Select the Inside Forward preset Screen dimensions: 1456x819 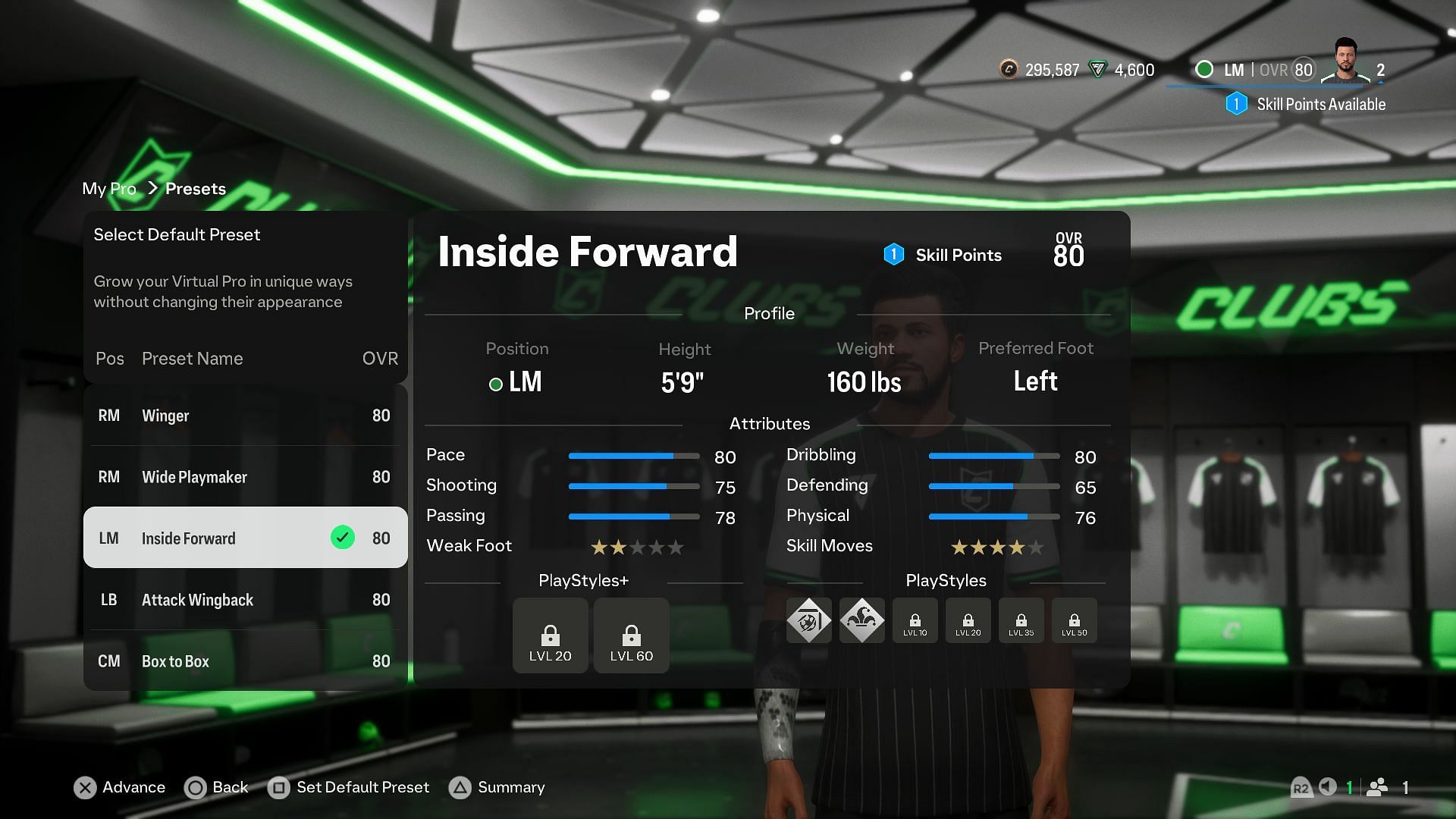point(245,538)
